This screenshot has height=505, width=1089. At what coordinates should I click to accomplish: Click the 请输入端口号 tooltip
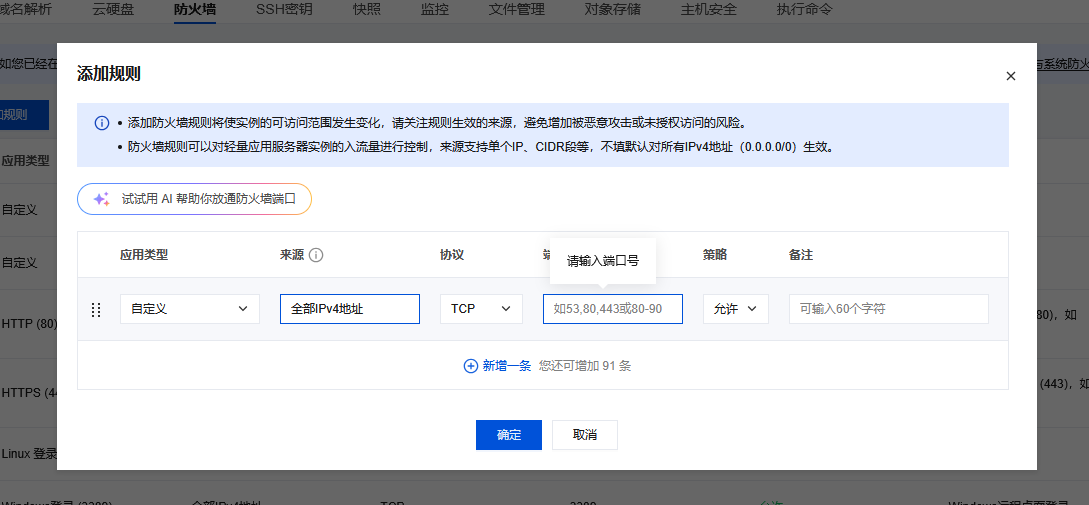click(x=603, y=261)
